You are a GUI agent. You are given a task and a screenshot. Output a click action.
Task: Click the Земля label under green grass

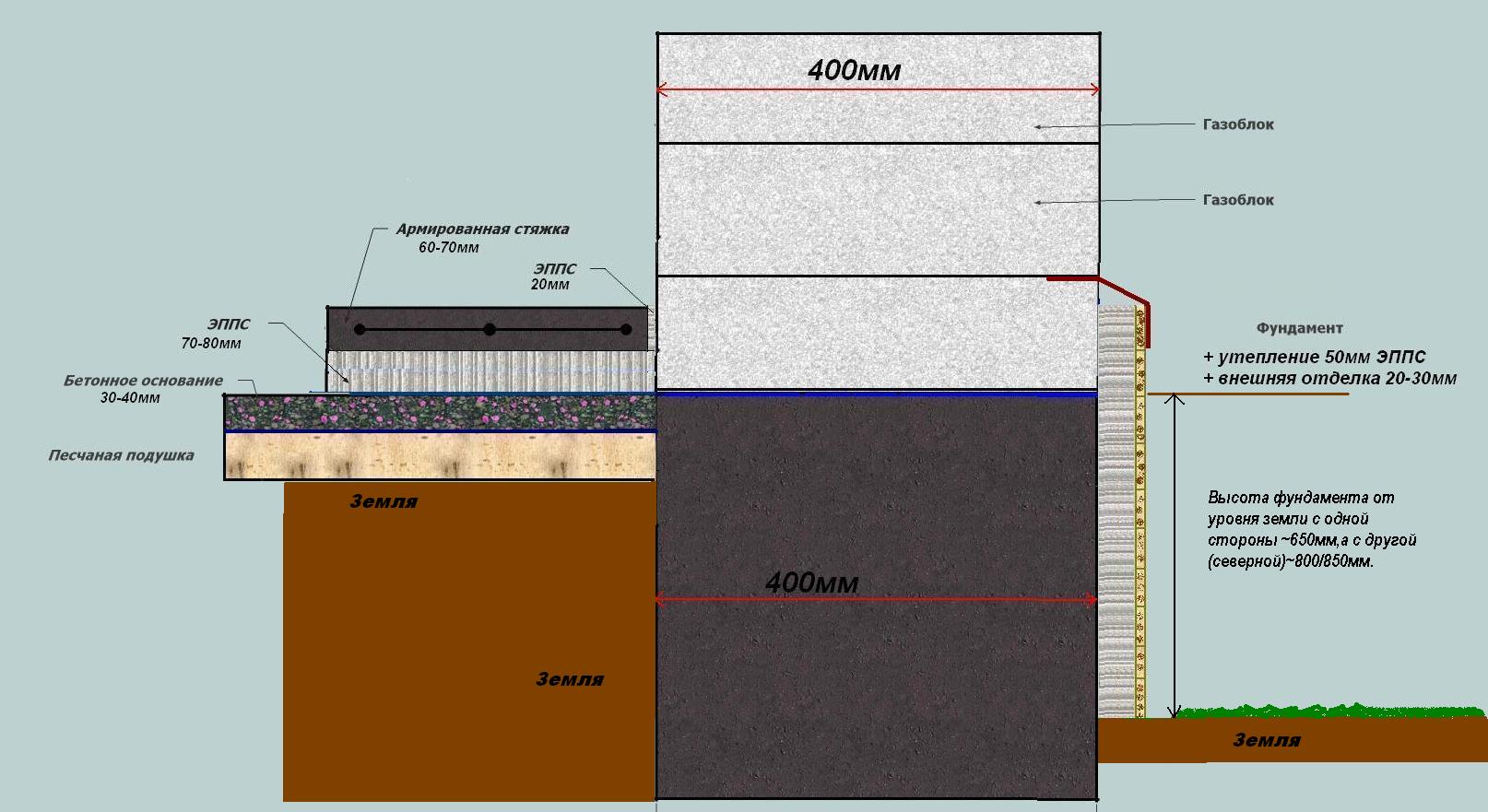(x=1267, y=740)
